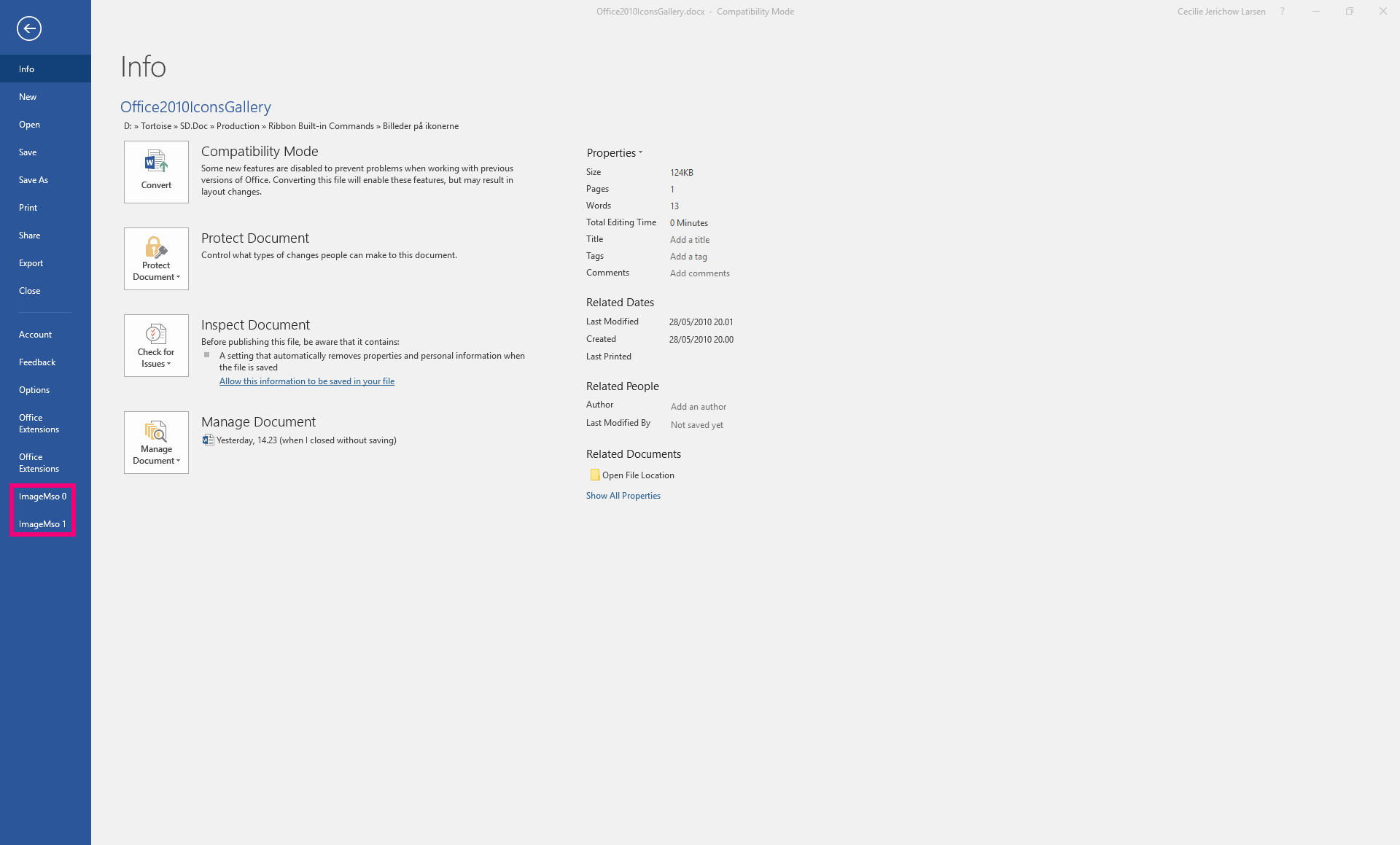Click the Last Modified date 28/05/2010 20.01
The image size is (1400, 845).
click(701, 322)
